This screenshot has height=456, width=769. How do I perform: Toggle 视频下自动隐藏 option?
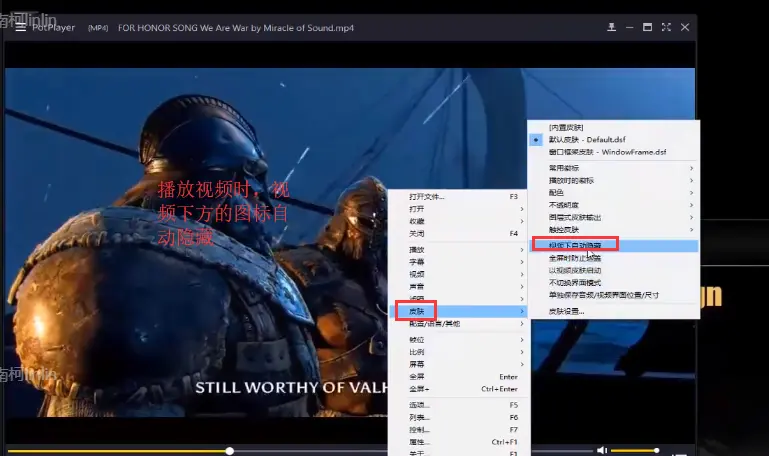pyautogui.click(x=614, y=245)
